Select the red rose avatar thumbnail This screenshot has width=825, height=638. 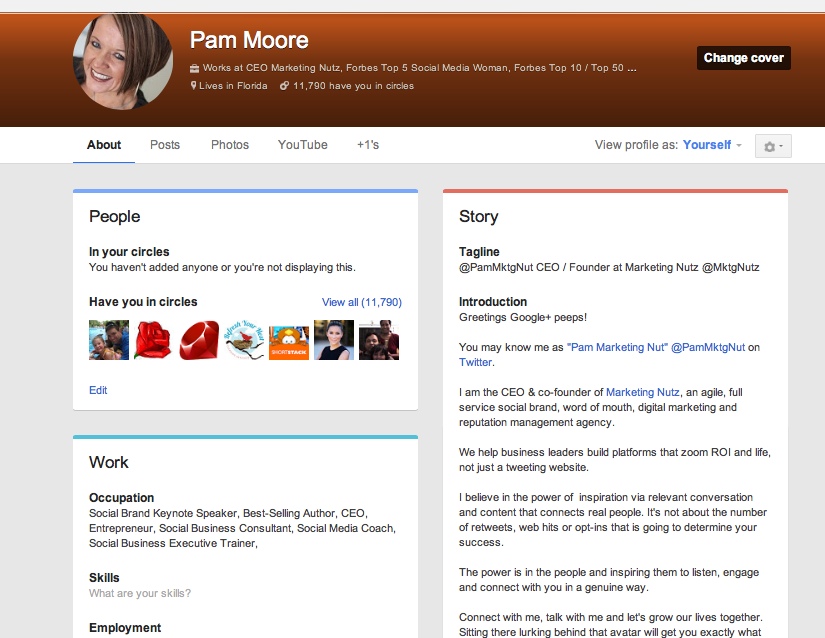(x=154, y=340)
